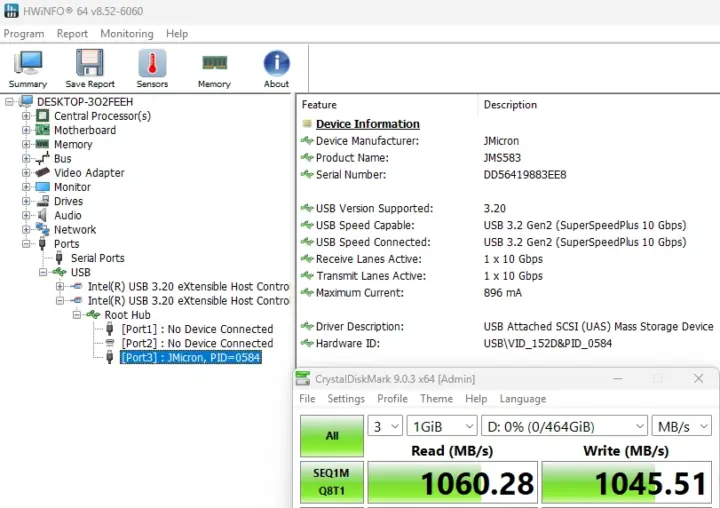Open CrystalDiskMark Settings menu
The width and height of the screenshot is (720, 508).
point(346,399)
